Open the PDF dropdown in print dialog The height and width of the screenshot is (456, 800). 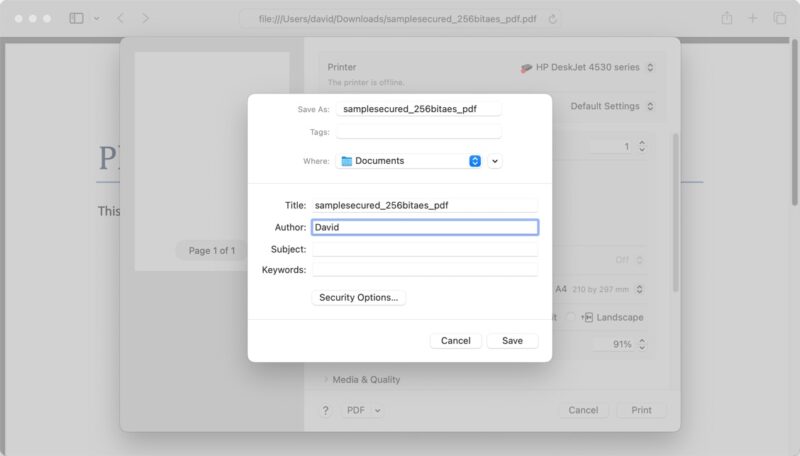tap(363, 410)
